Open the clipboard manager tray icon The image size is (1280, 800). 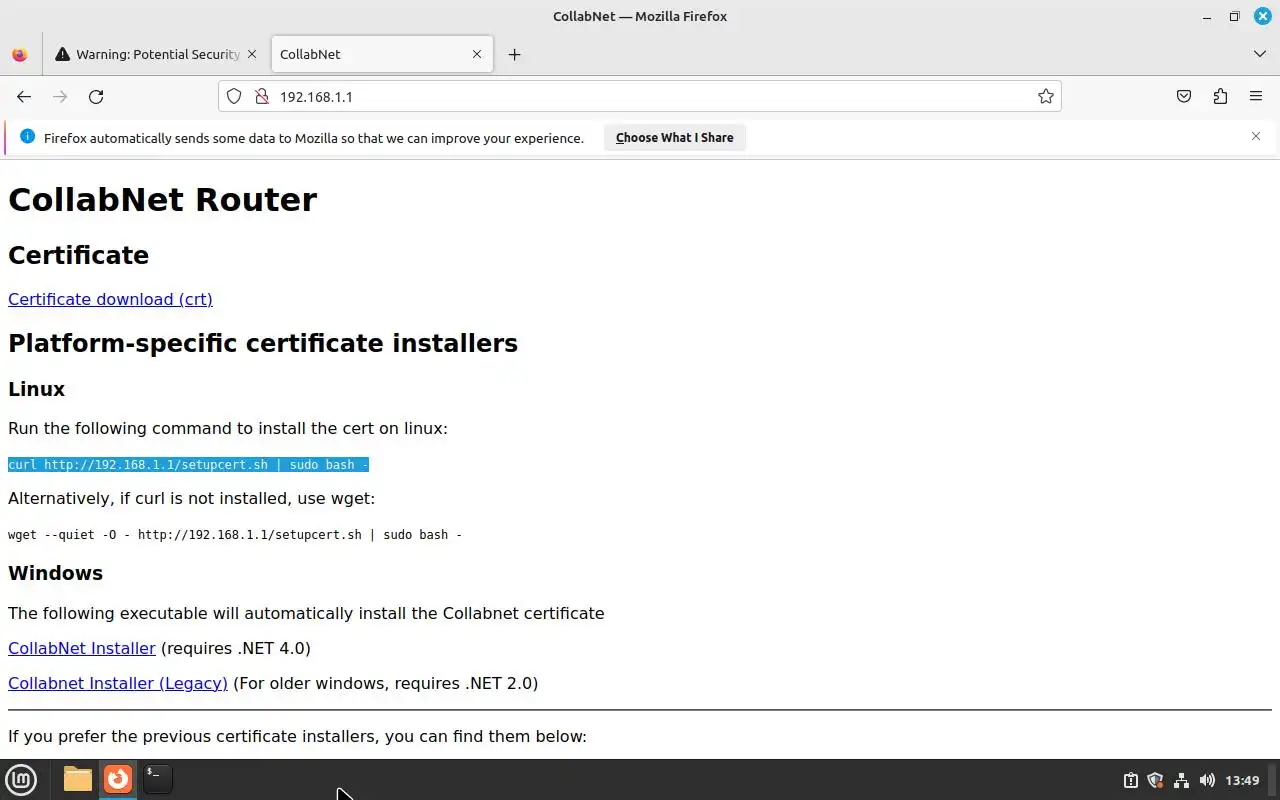click(x=1131, y=780)
